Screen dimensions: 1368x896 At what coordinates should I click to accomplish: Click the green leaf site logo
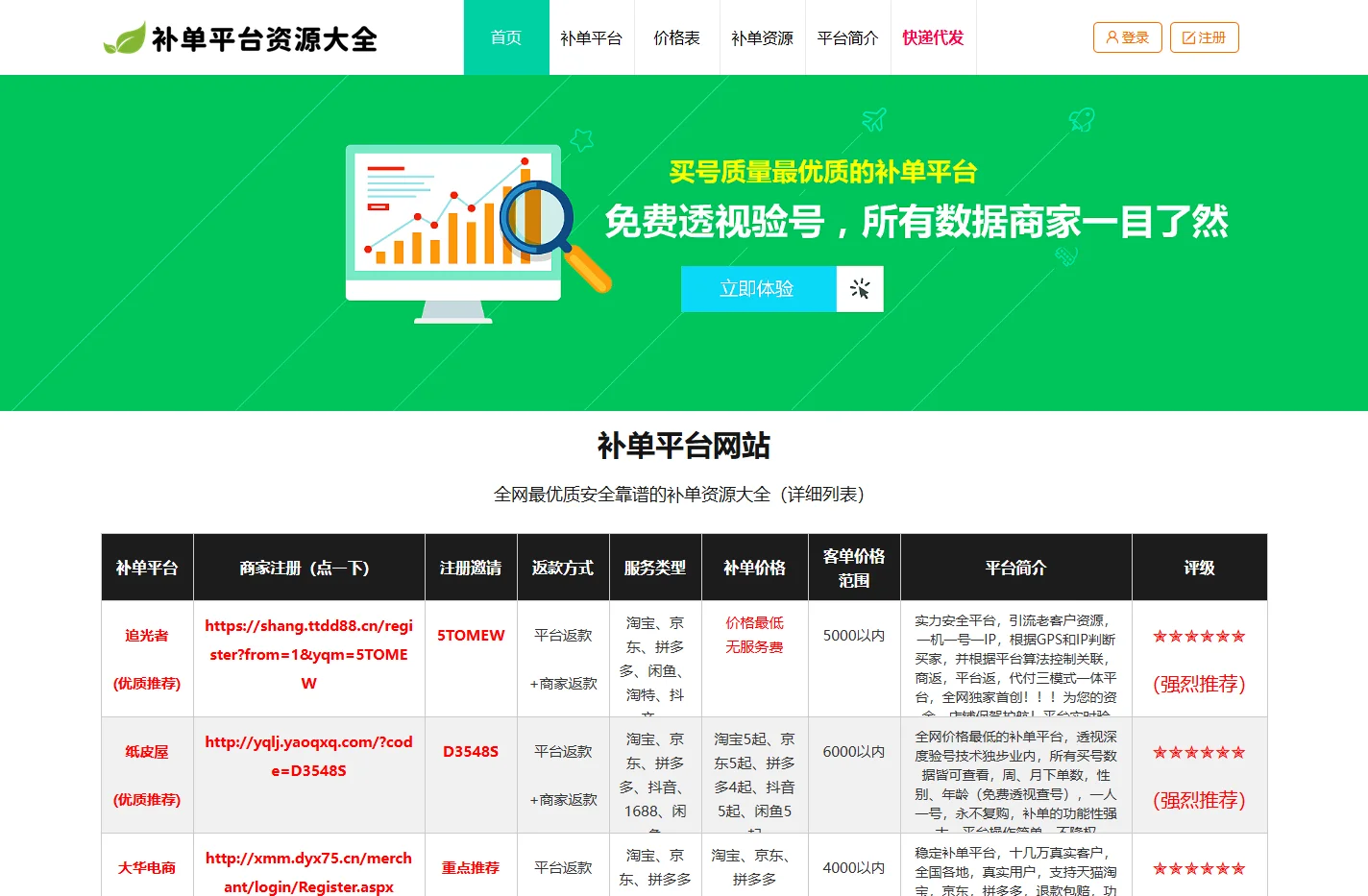(x=124, y=37)
